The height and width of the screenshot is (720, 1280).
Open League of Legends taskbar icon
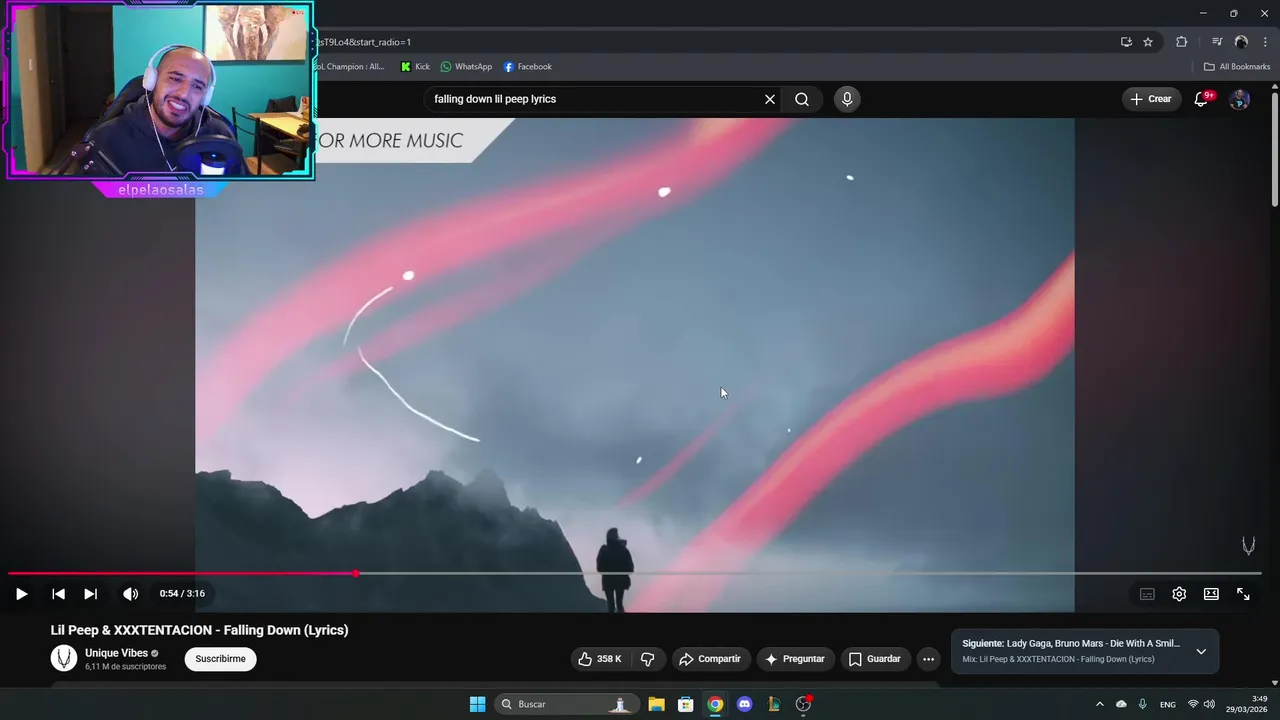coord(774,704)
